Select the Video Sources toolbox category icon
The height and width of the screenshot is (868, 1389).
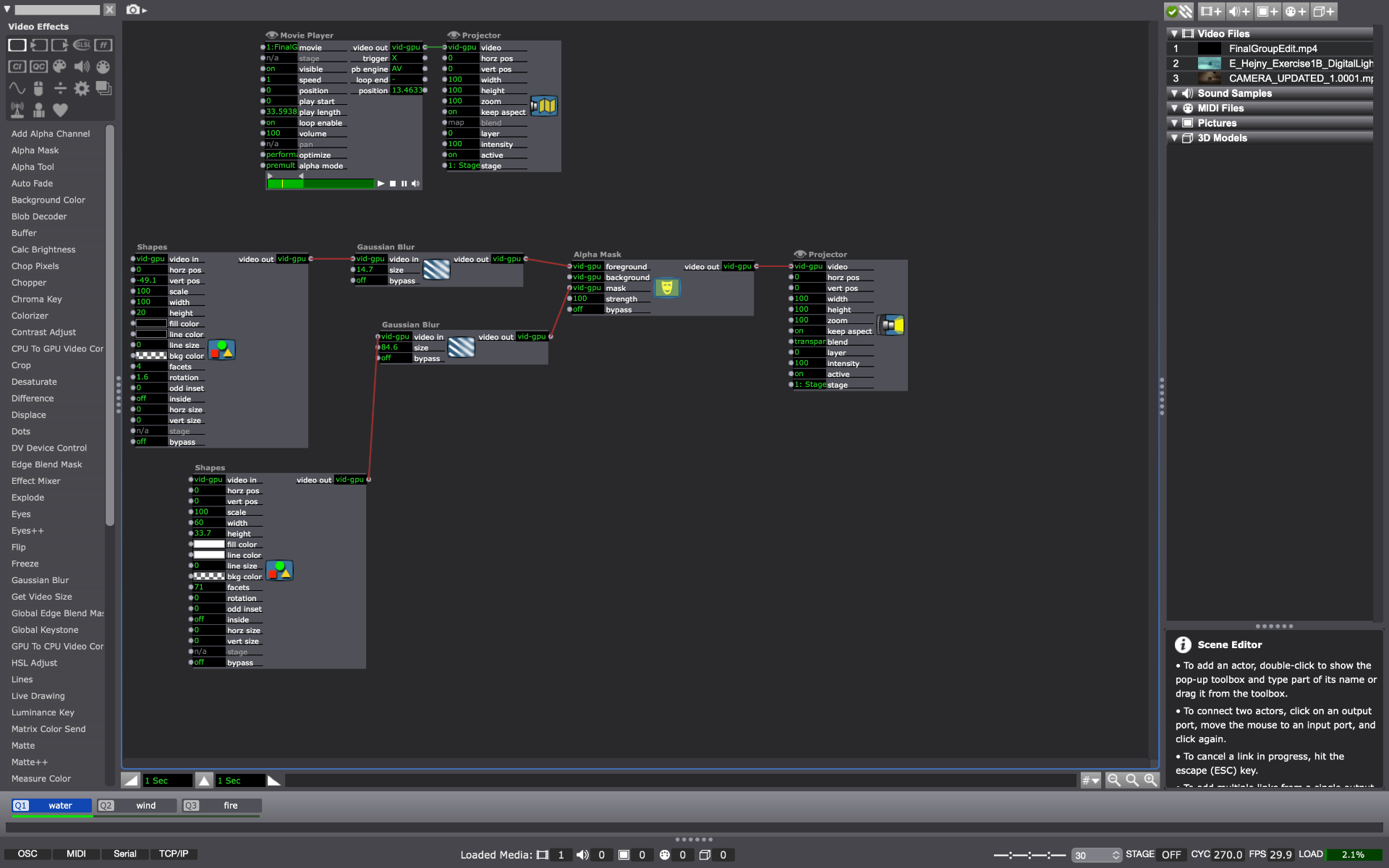pos(39,45)
